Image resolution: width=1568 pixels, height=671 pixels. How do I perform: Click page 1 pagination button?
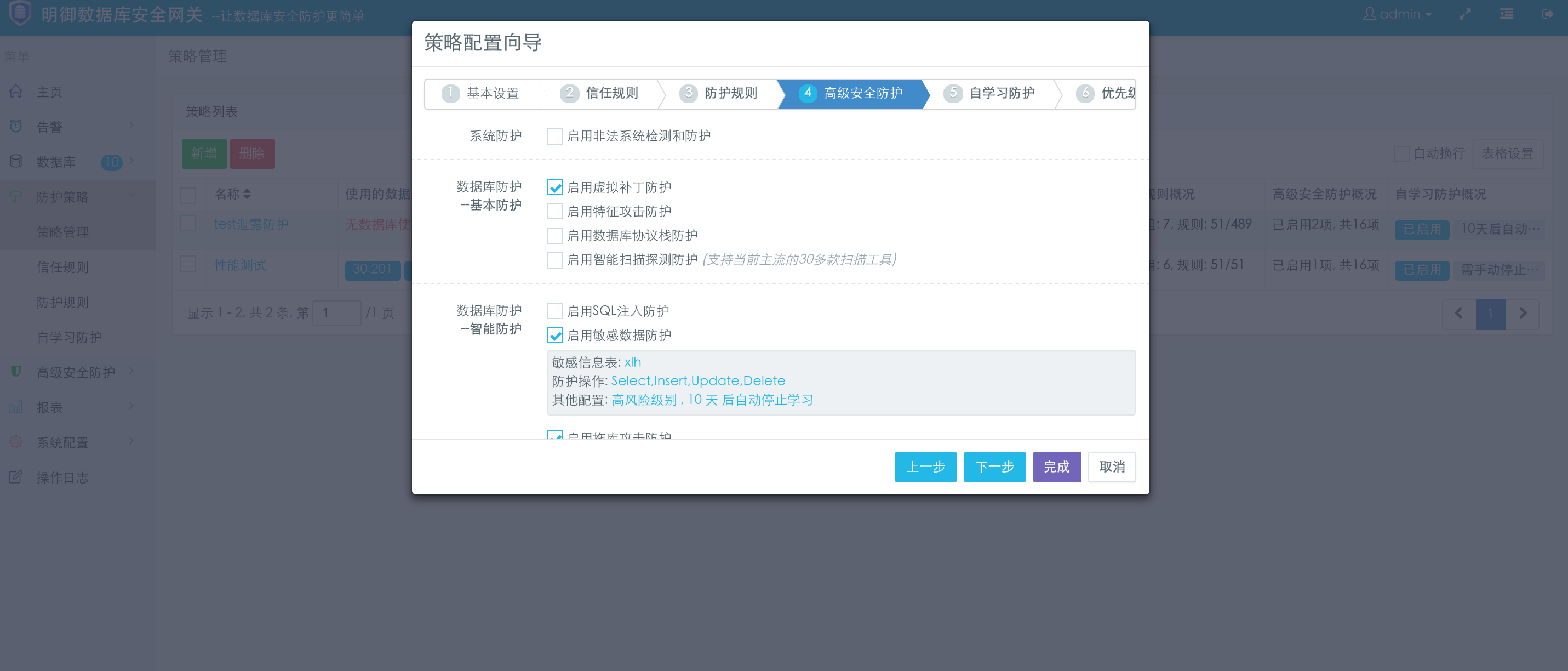pos(1490,314)
